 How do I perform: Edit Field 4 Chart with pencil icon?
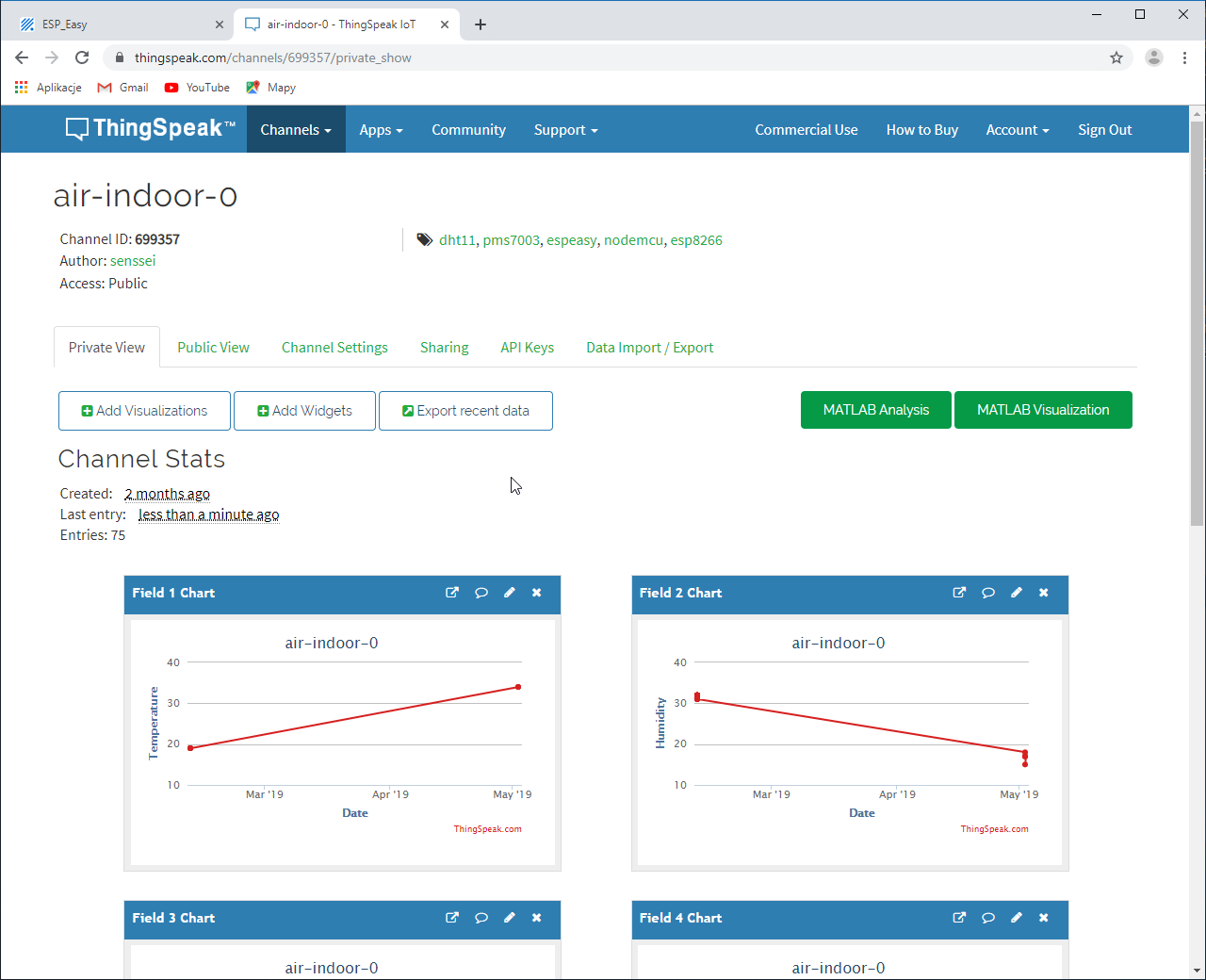click(x=1017, y=918)
